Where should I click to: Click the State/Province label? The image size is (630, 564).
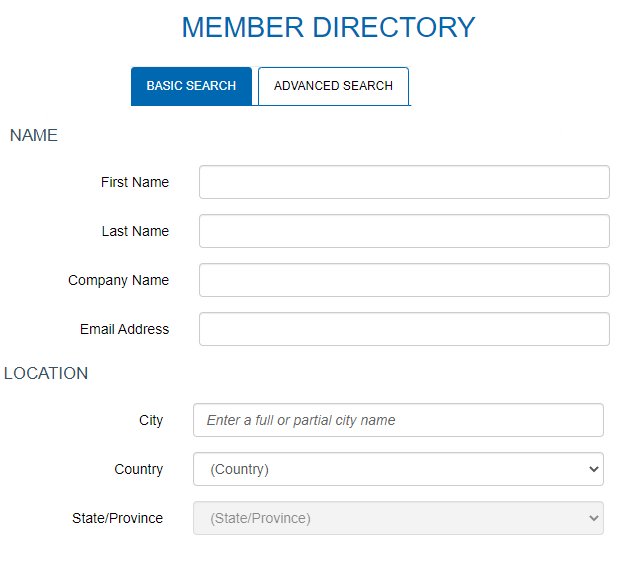point(117,518)
